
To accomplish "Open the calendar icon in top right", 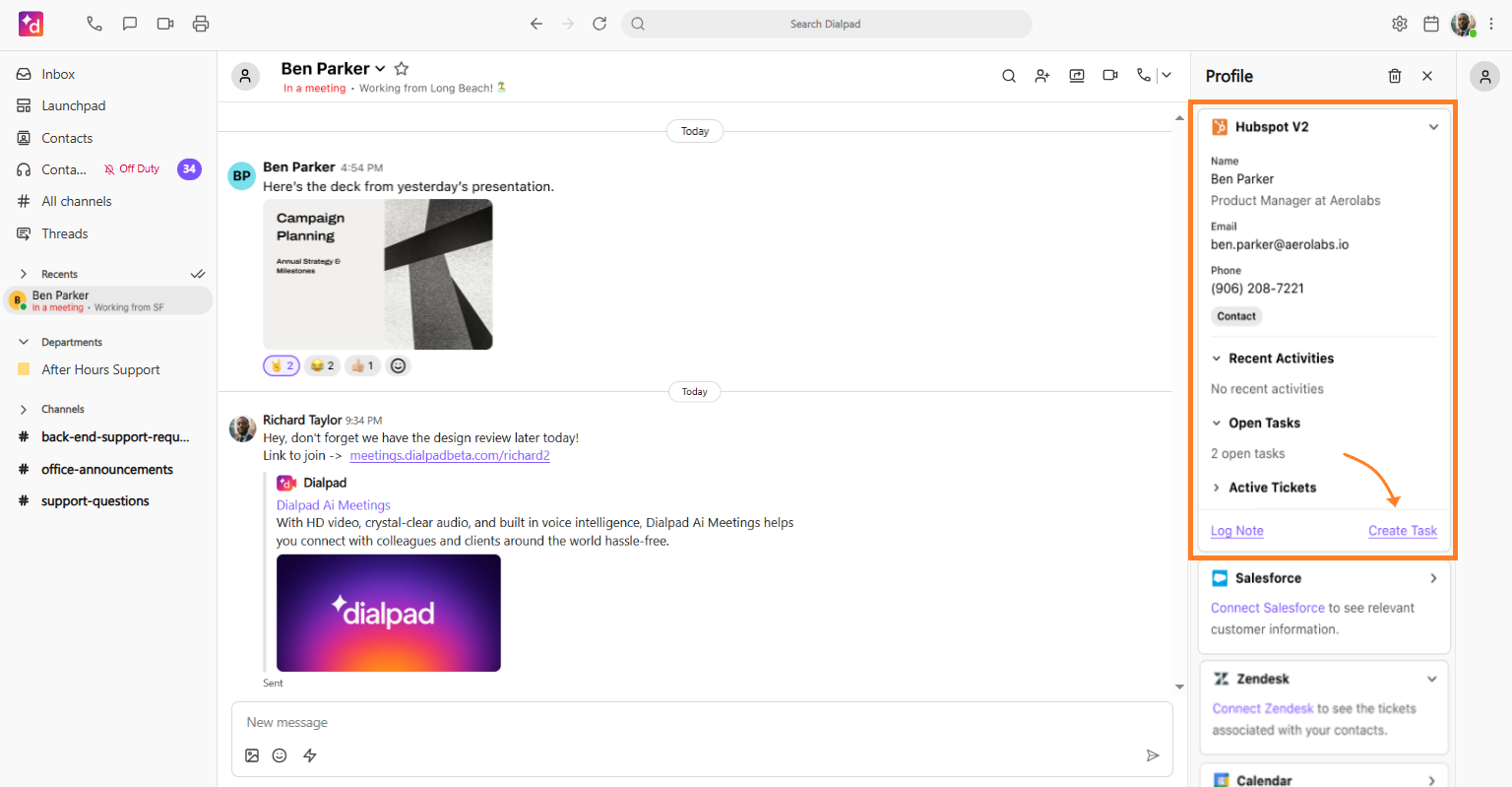I will 1431,24.
